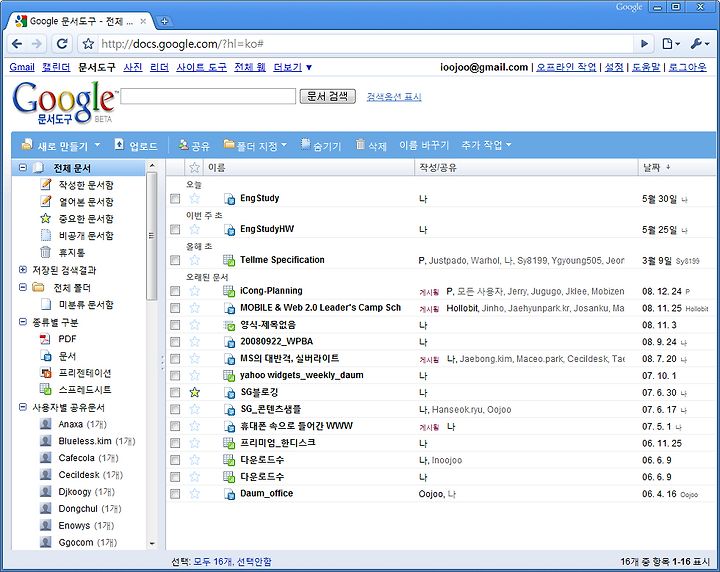The height and width of the screenshot is (572, 720).
Task: Click the sidebar vertical scrollbar thumb
Action: click(152, 236)
